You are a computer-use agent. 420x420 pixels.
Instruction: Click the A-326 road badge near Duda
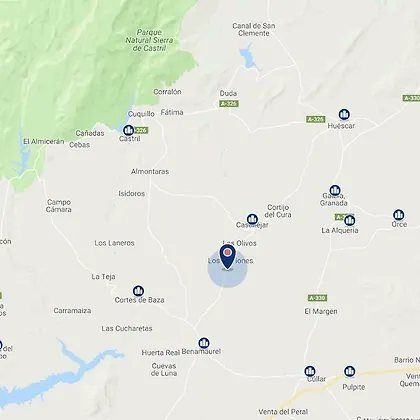229,104
